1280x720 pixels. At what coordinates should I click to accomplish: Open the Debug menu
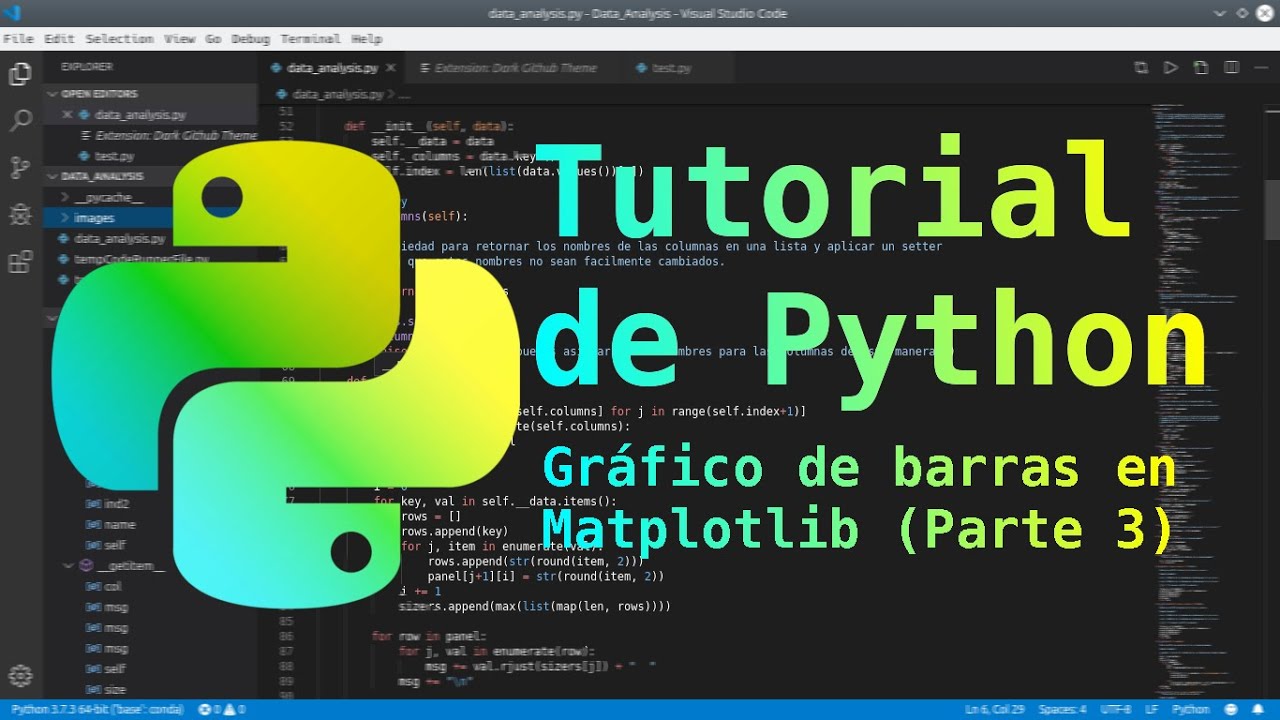coord(250,38)
